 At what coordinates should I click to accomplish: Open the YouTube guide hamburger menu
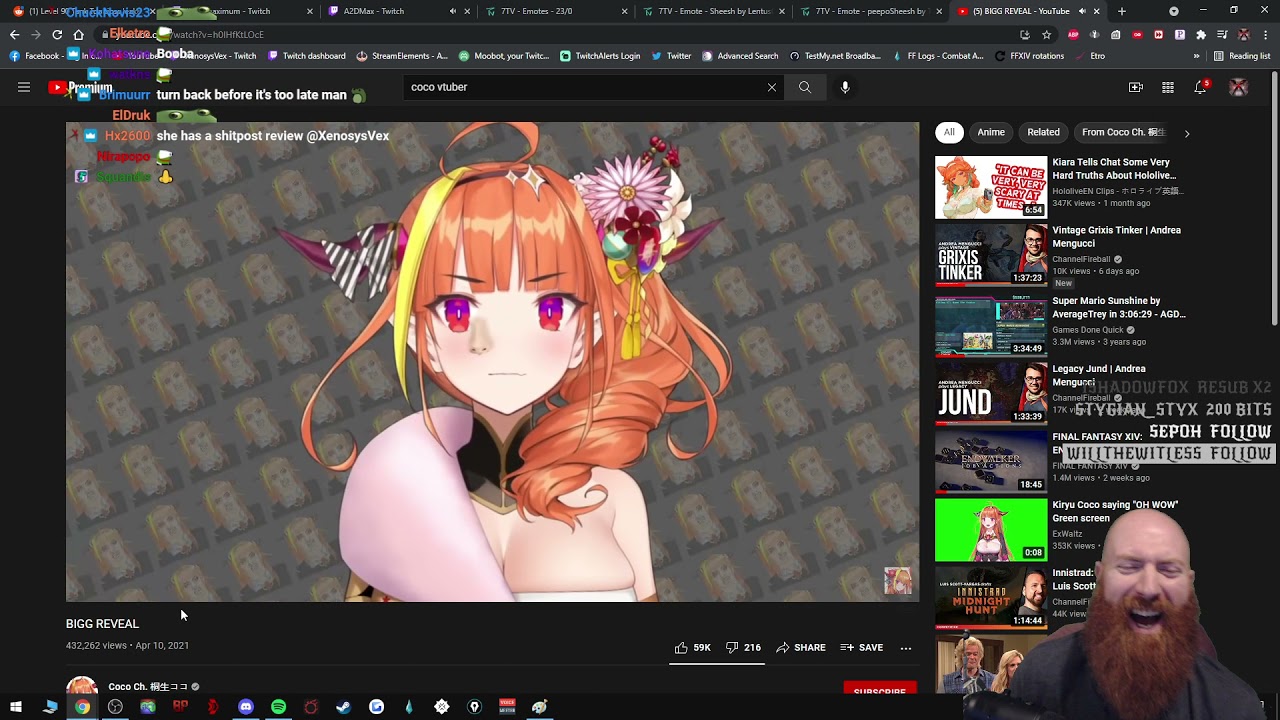click(x=24, y=88)
